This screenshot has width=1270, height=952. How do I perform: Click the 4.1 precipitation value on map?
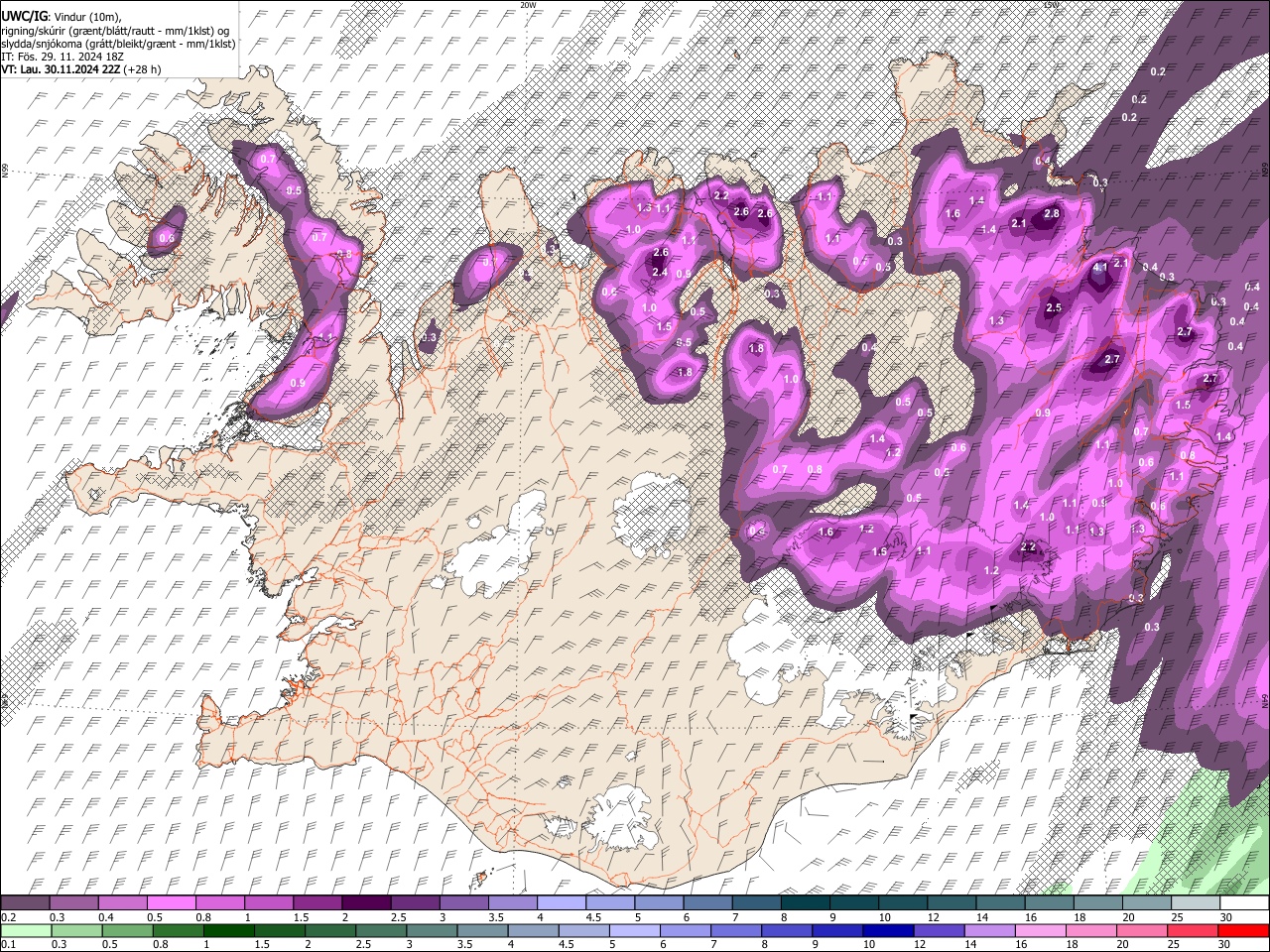point(1099,268)
